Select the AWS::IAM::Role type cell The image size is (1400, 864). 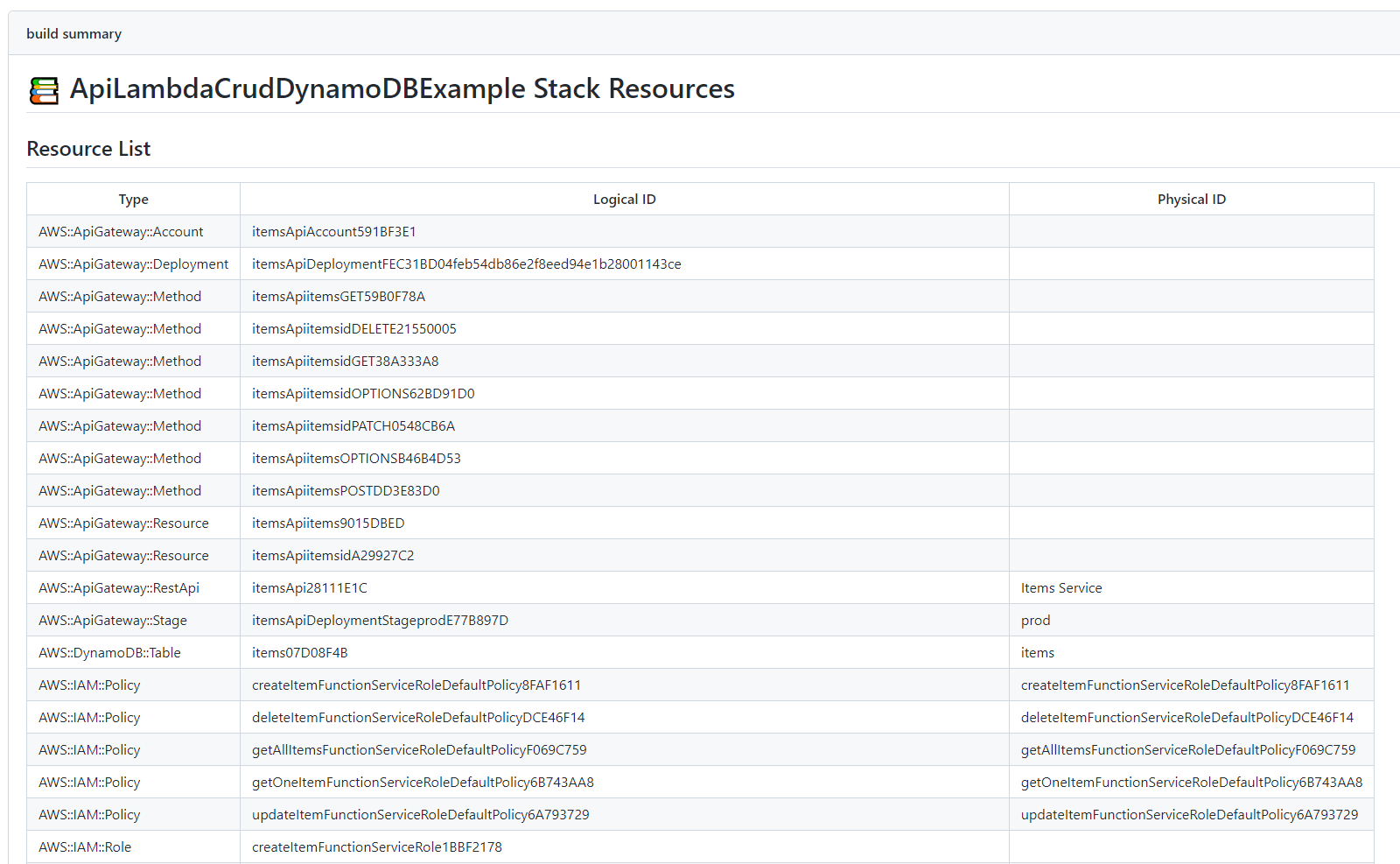point(134,846)
